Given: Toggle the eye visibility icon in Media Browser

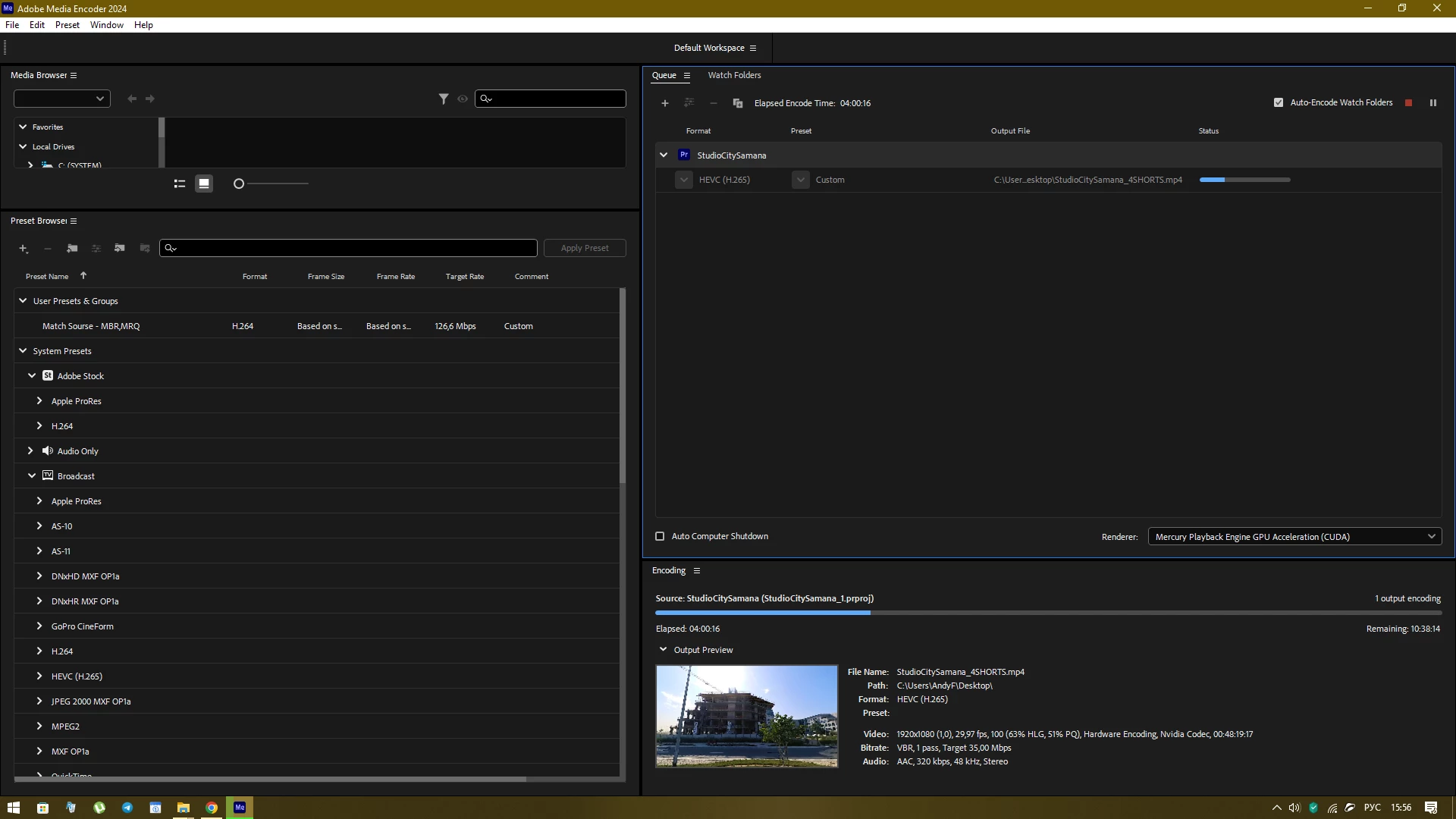Looking at the screenshot, I should pos(463,99).
